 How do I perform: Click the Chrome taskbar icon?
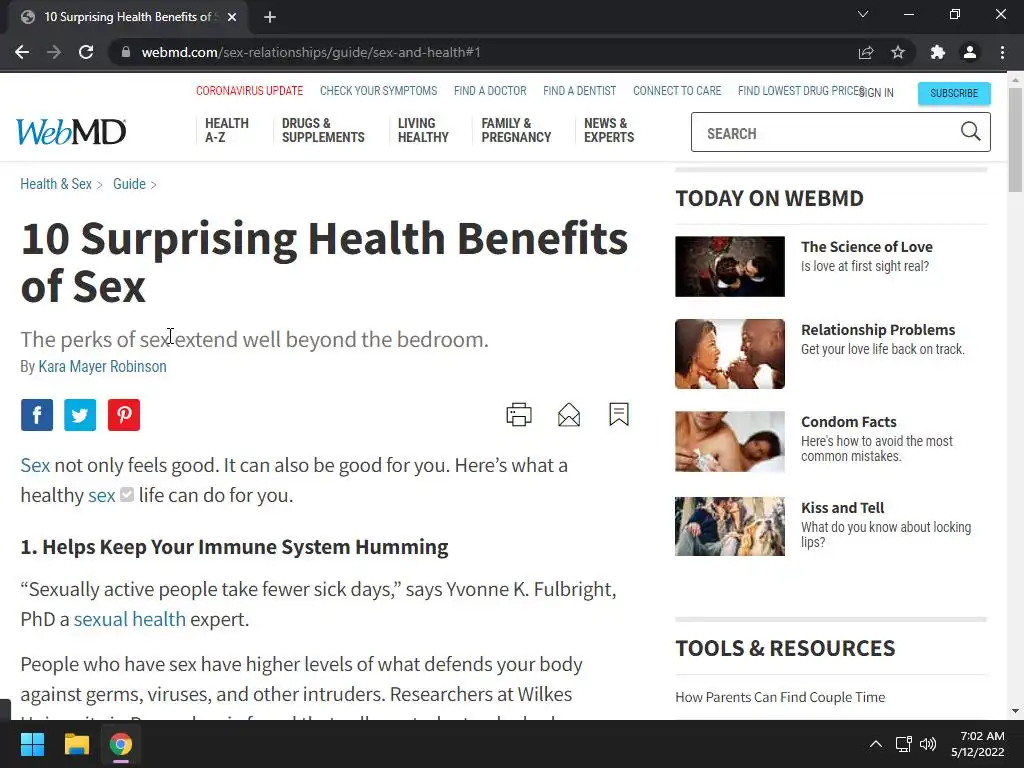121,744
